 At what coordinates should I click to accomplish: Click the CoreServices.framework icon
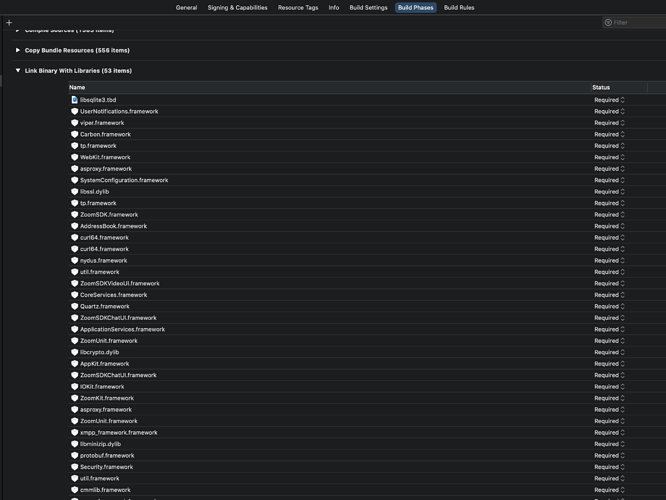[x=75, y=295]
